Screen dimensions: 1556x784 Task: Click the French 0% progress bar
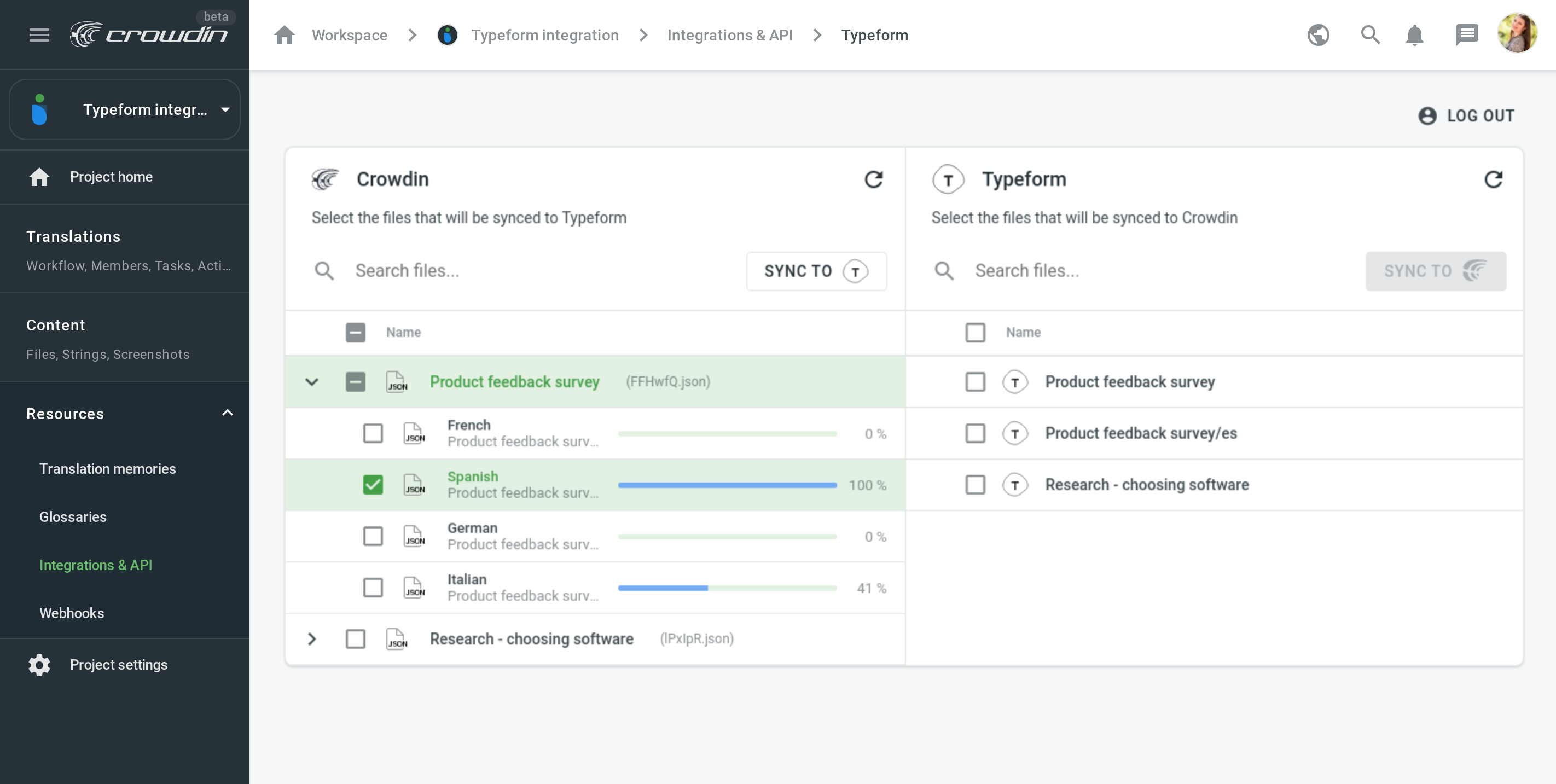pyautogui.click(x=727, y=434)
